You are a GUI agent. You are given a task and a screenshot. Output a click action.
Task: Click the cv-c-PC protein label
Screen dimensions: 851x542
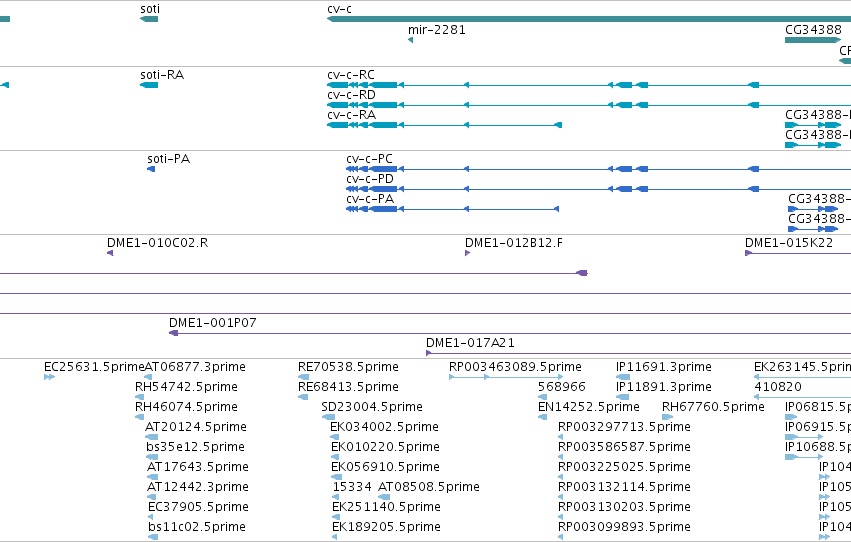(369, 158)
